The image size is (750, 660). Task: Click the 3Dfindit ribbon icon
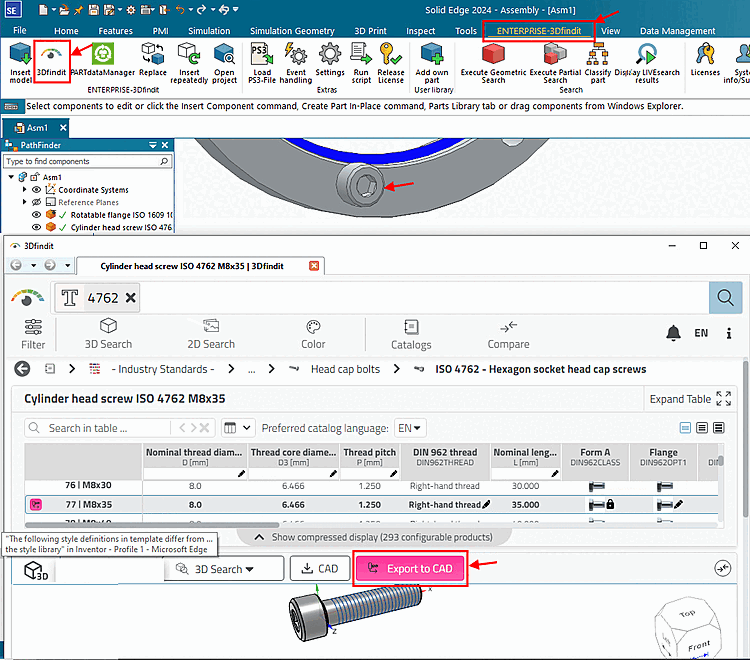(52, 56)
